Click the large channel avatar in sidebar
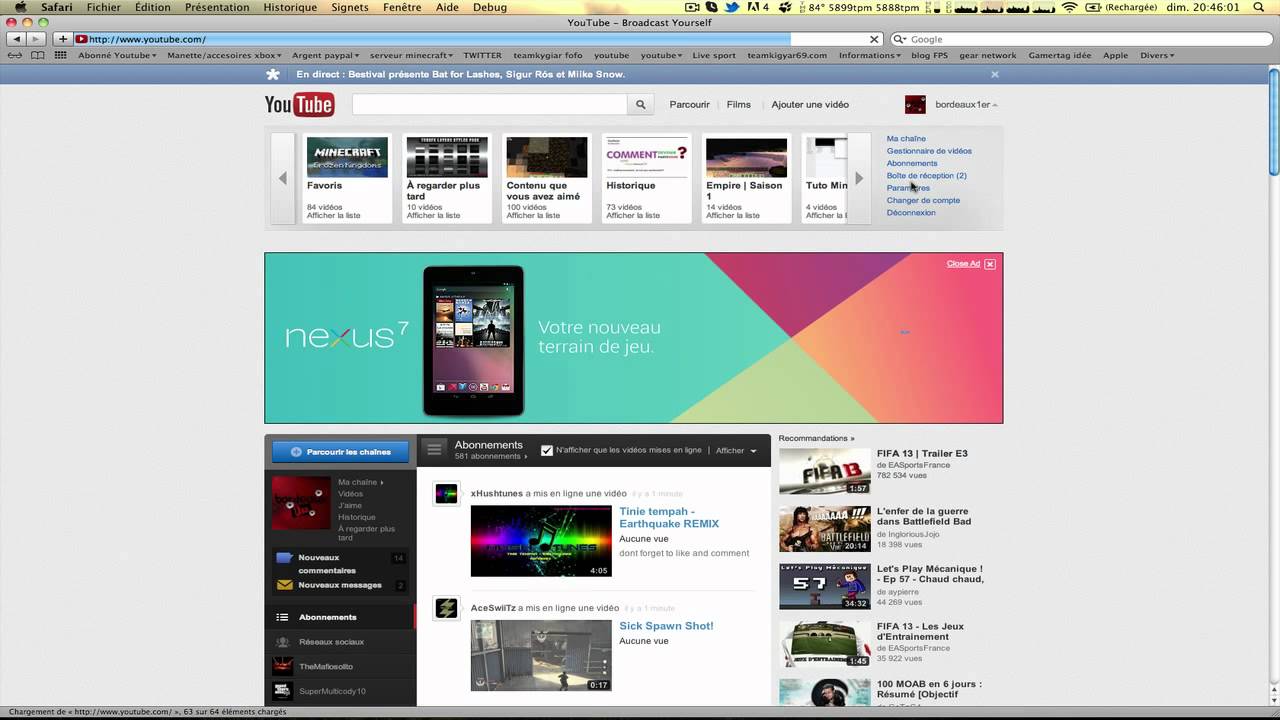 tap(301, 503)
